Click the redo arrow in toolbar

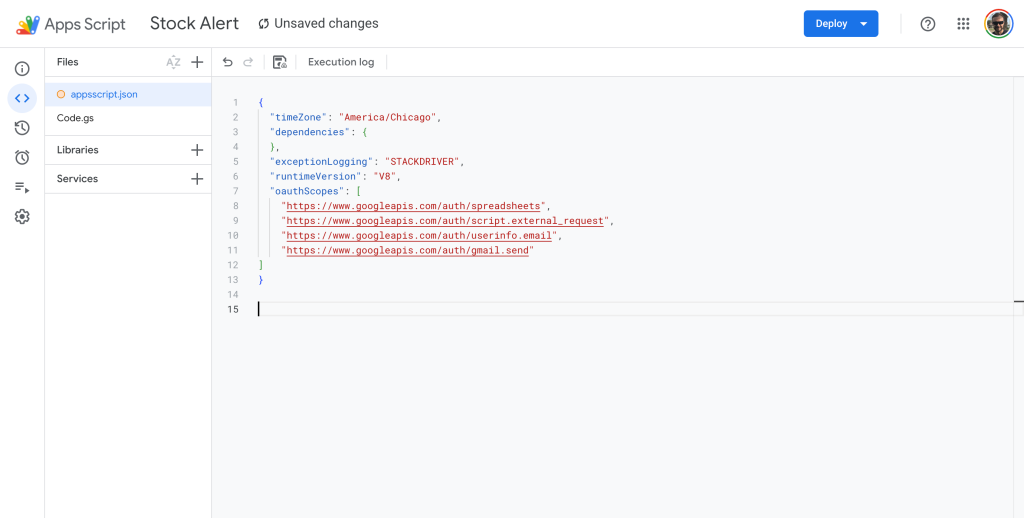pos(248,62)
